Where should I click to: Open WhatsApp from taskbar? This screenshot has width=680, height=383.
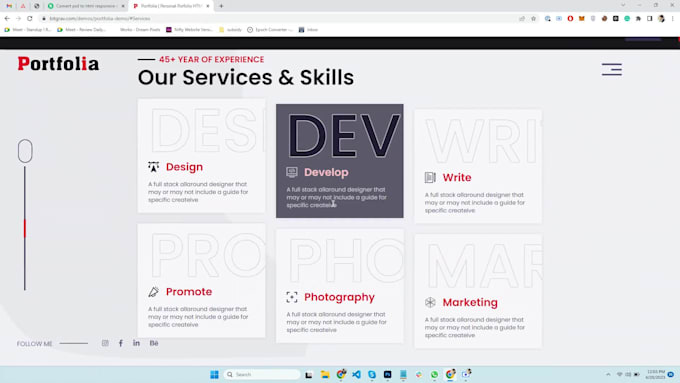434,374
